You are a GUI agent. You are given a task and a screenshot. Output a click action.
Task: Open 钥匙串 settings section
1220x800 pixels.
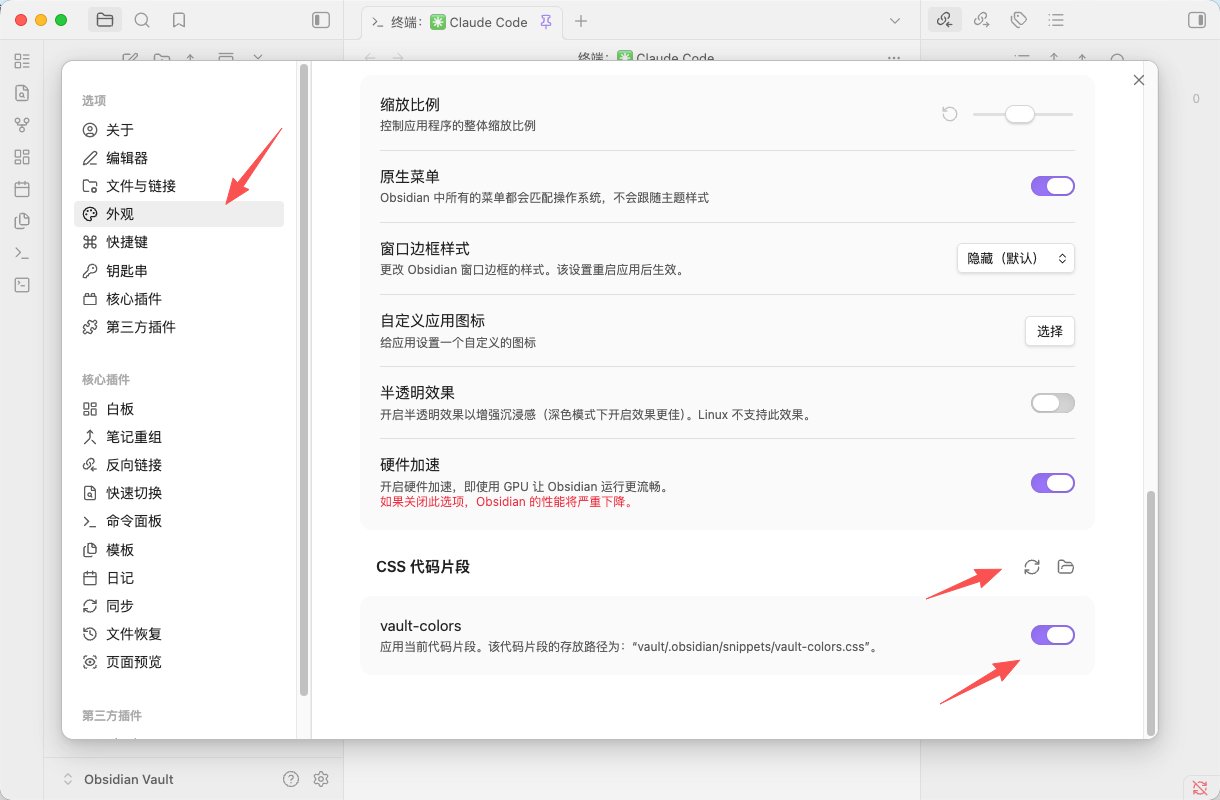point(179,271)
